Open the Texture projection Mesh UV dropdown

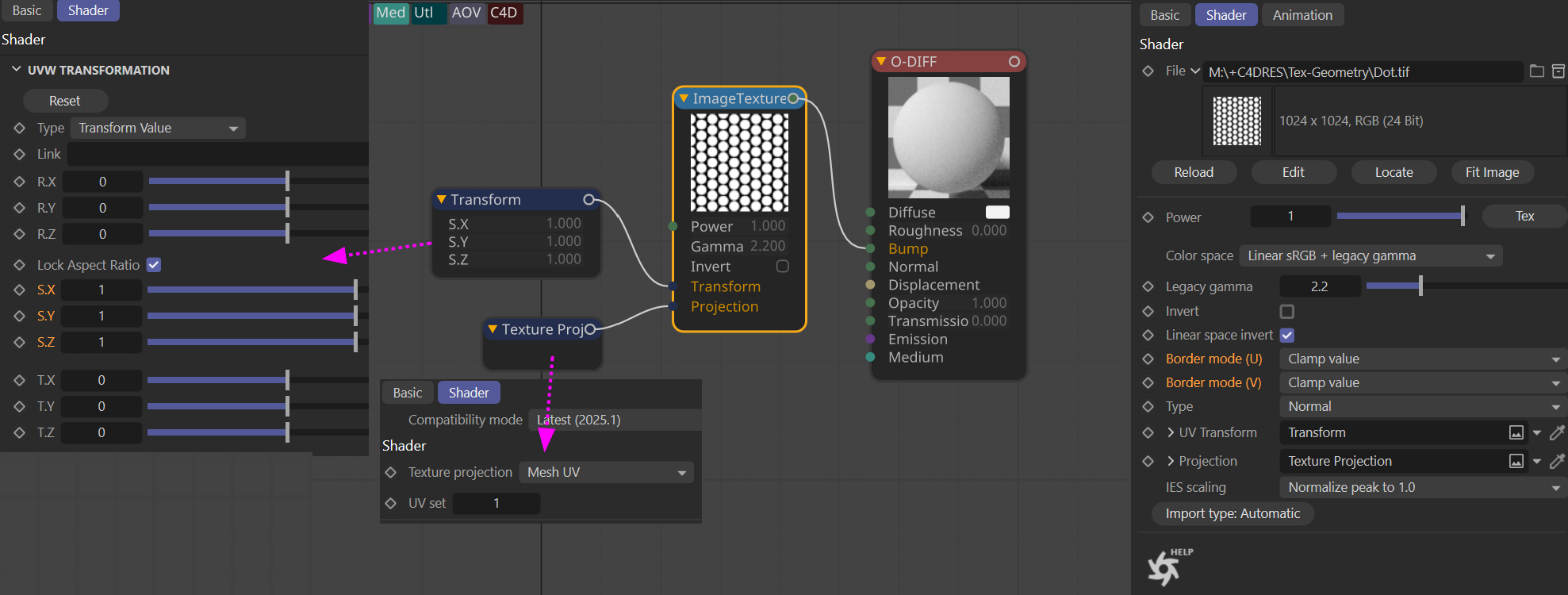point(606,472)
